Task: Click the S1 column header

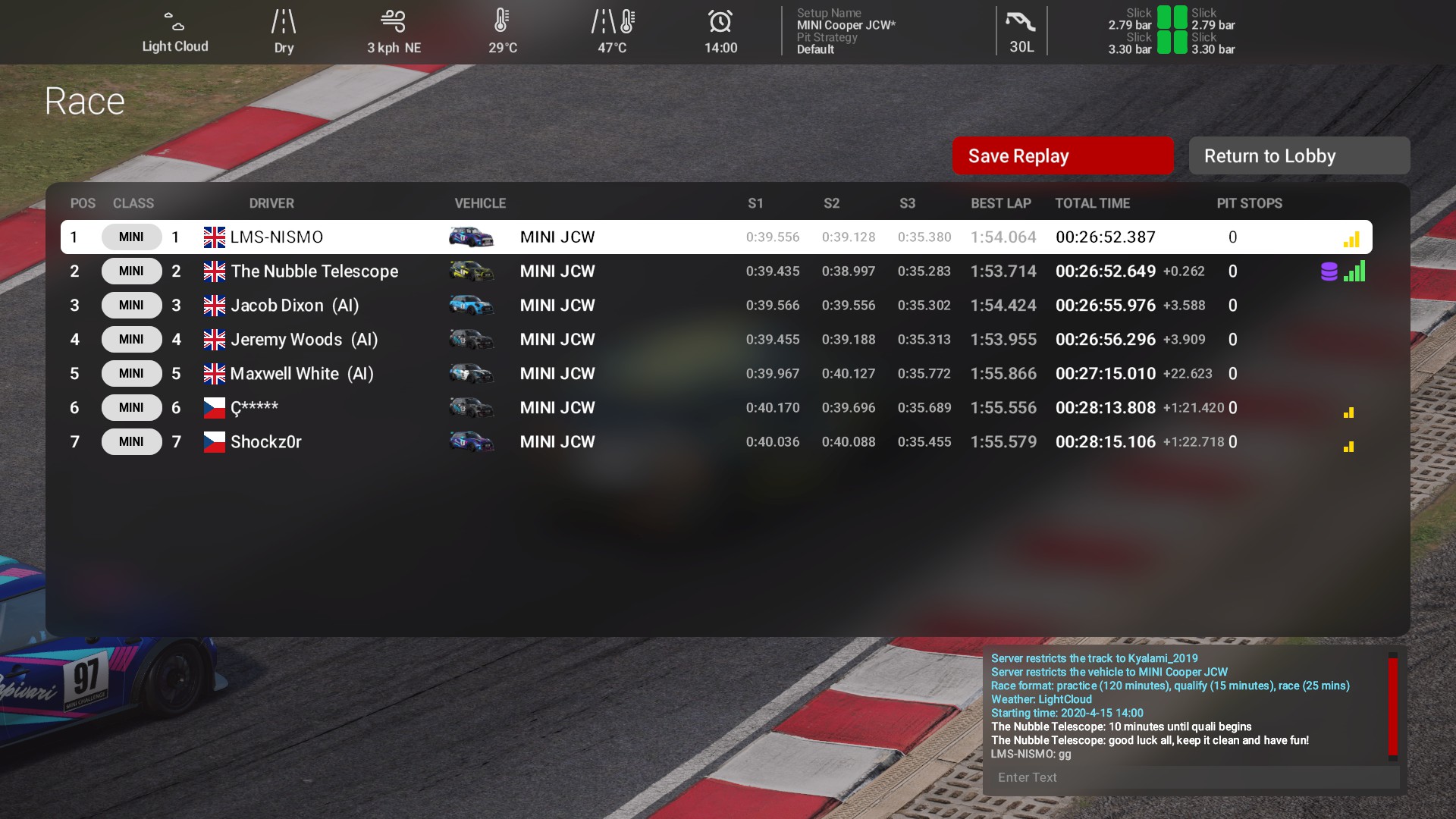Action: point(755,203)
